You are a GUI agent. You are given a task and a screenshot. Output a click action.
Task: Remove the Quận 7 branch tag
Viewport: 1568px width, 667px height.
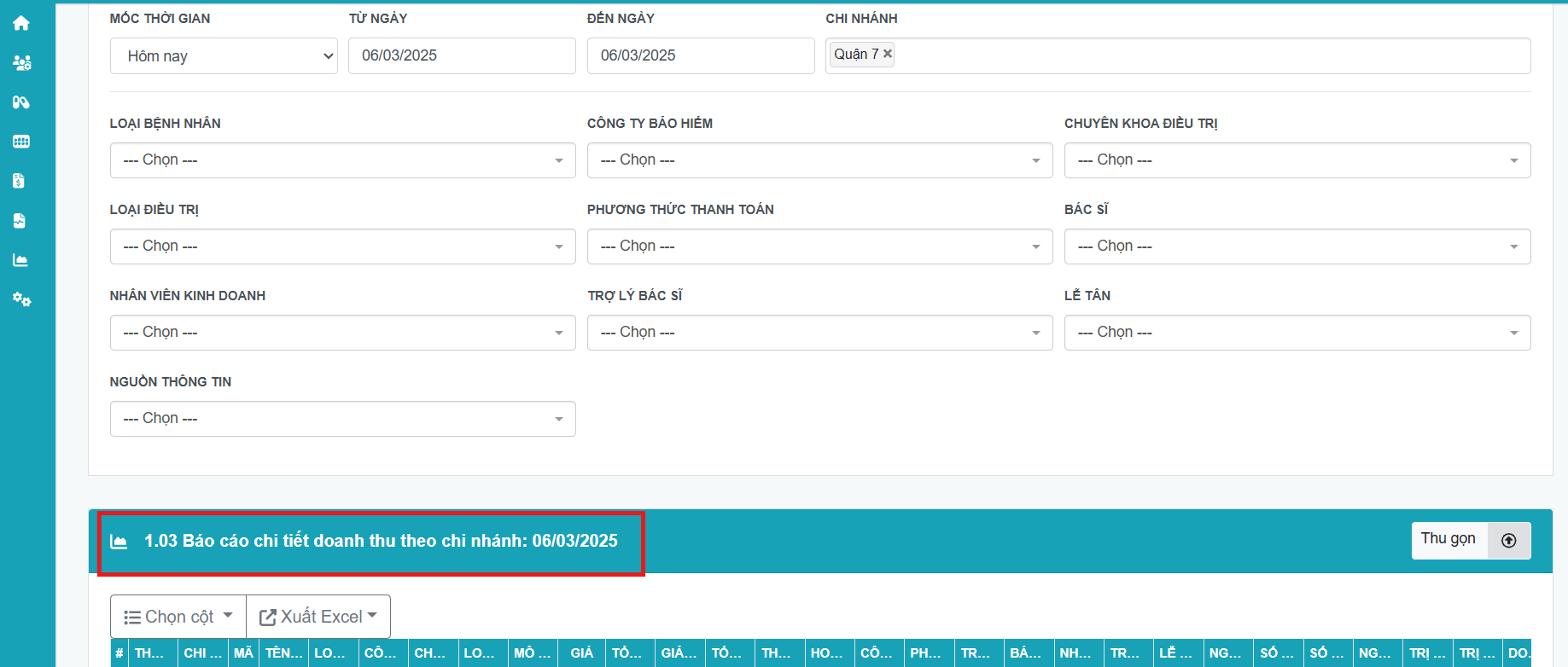tap(888, 54)
